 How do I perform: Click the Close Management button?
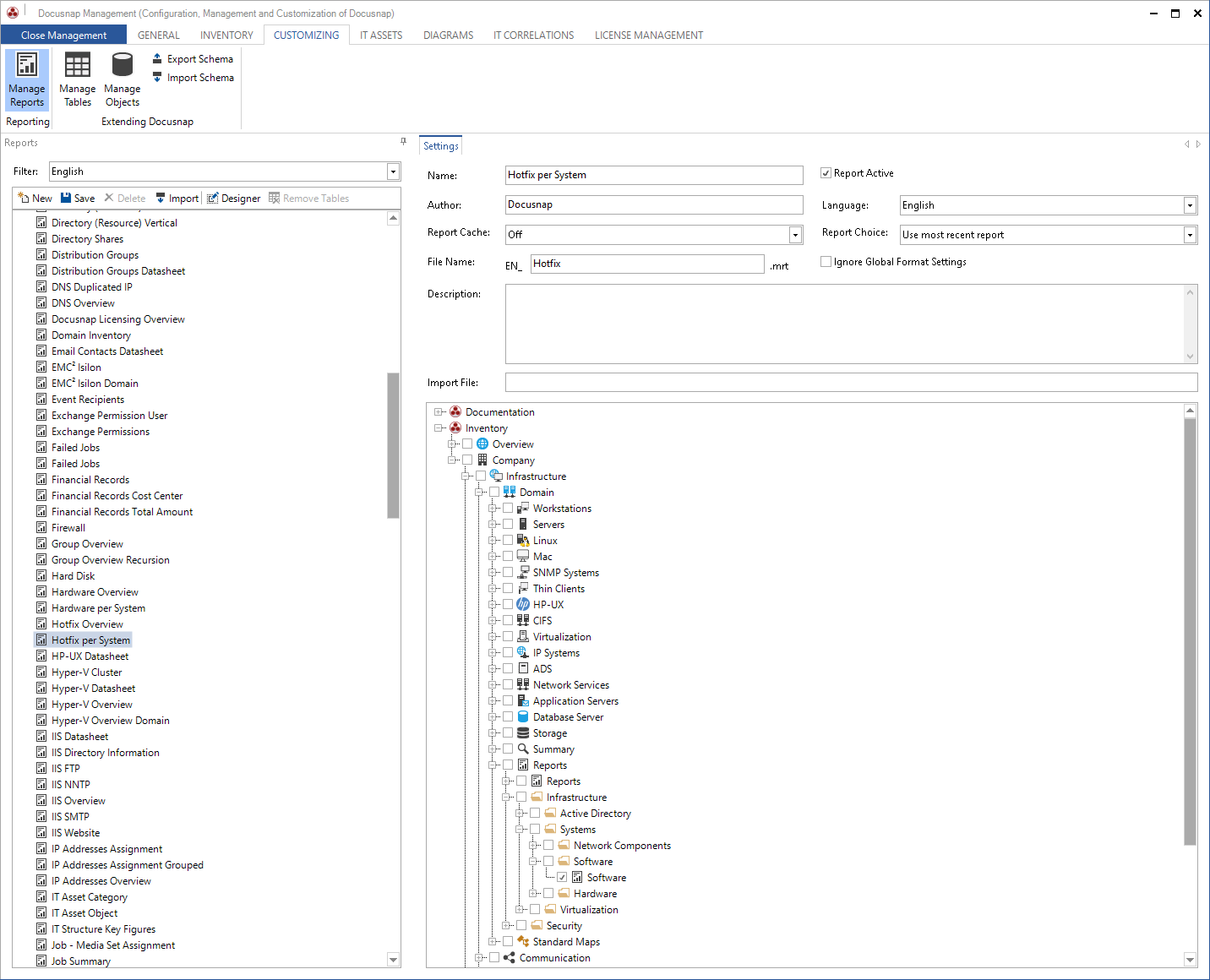point(63,35)
